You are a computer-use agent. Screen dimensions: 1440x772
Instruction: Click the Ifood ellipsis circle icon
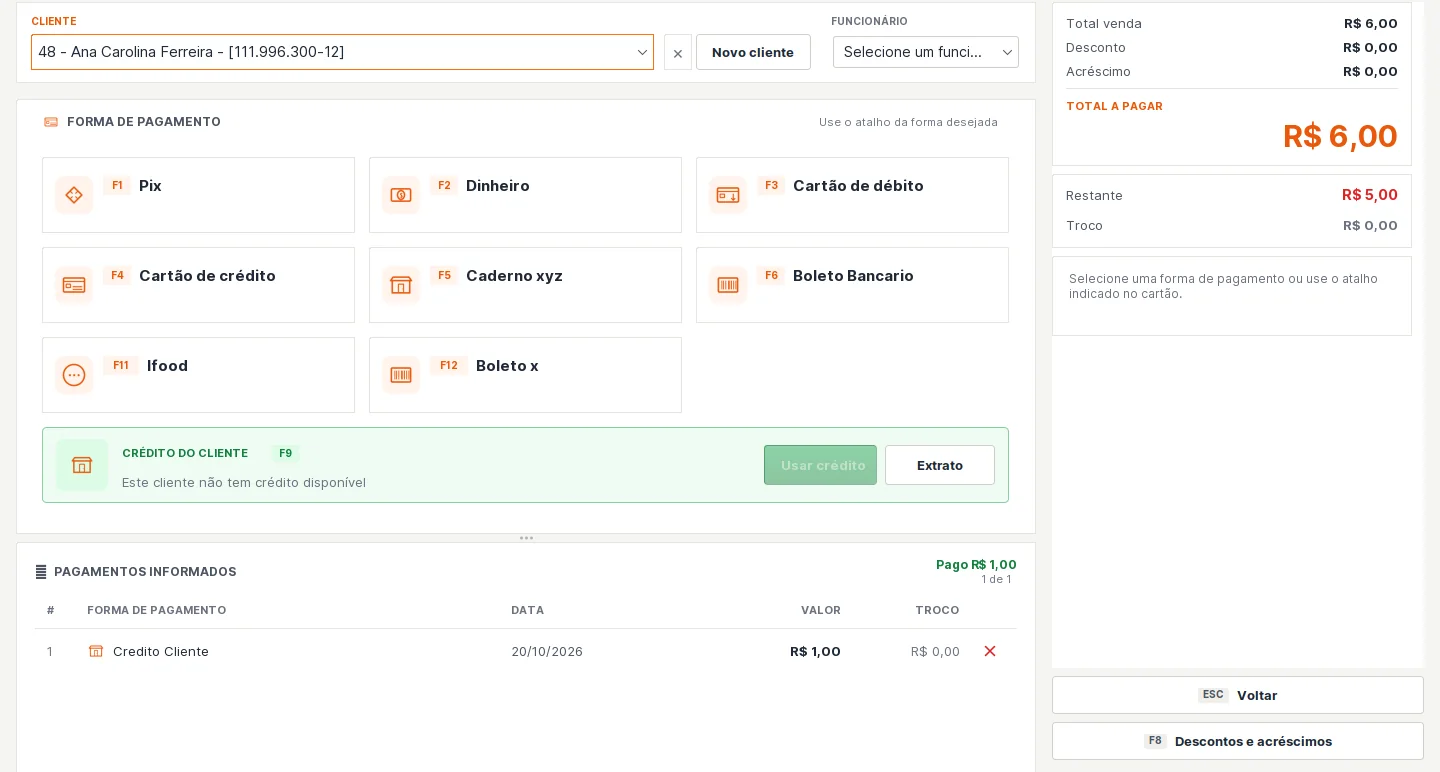(x=74, y=375)
